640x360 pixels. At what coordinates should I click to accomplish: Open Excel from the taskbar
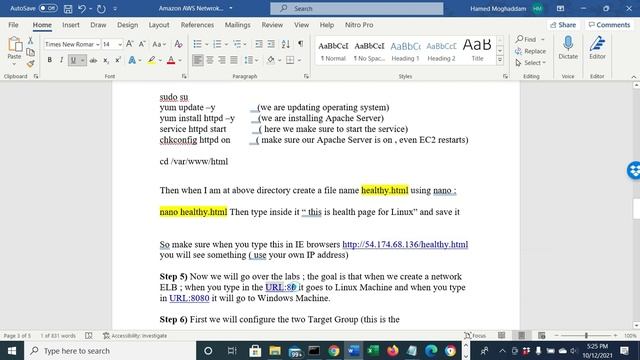click(x=373, y=351)
